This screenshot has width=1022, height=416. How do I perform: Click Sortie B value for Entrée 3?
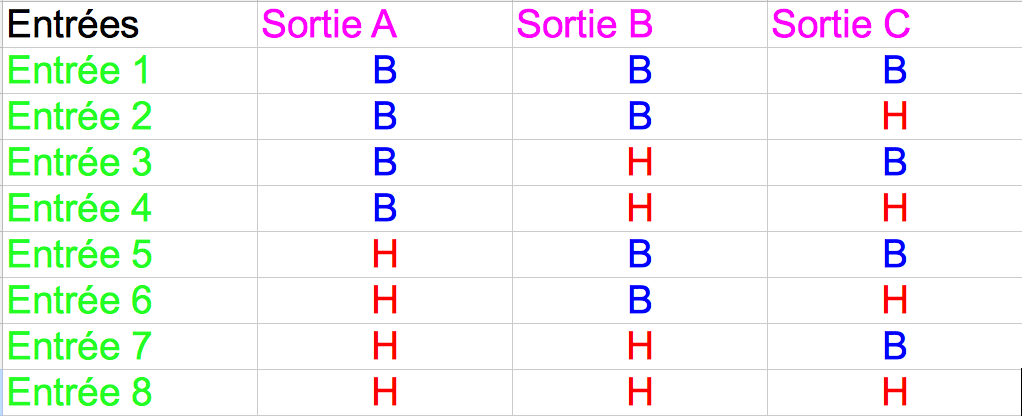tap(640, 163)
